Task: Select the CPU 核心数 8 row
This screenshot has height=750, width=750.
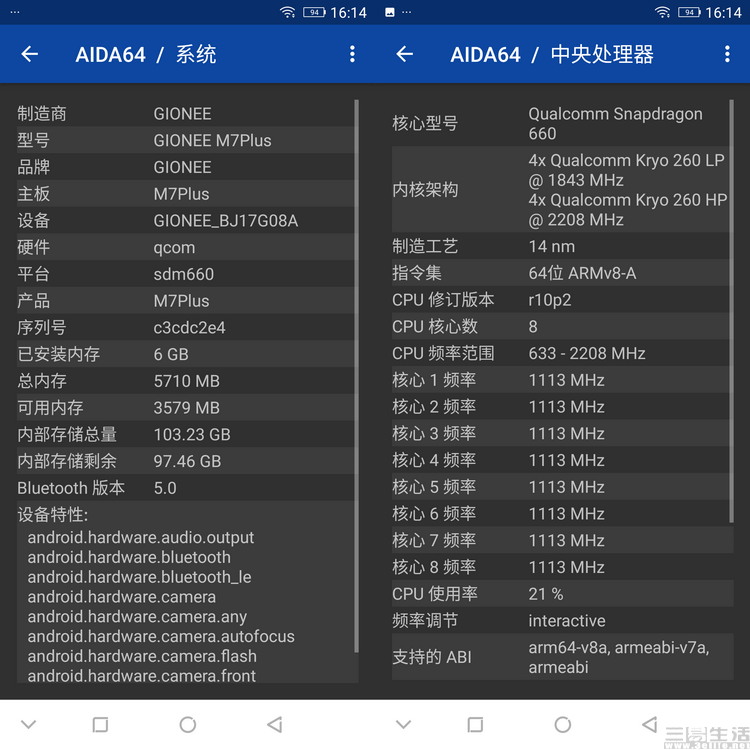Action: (x=561, y=327)
